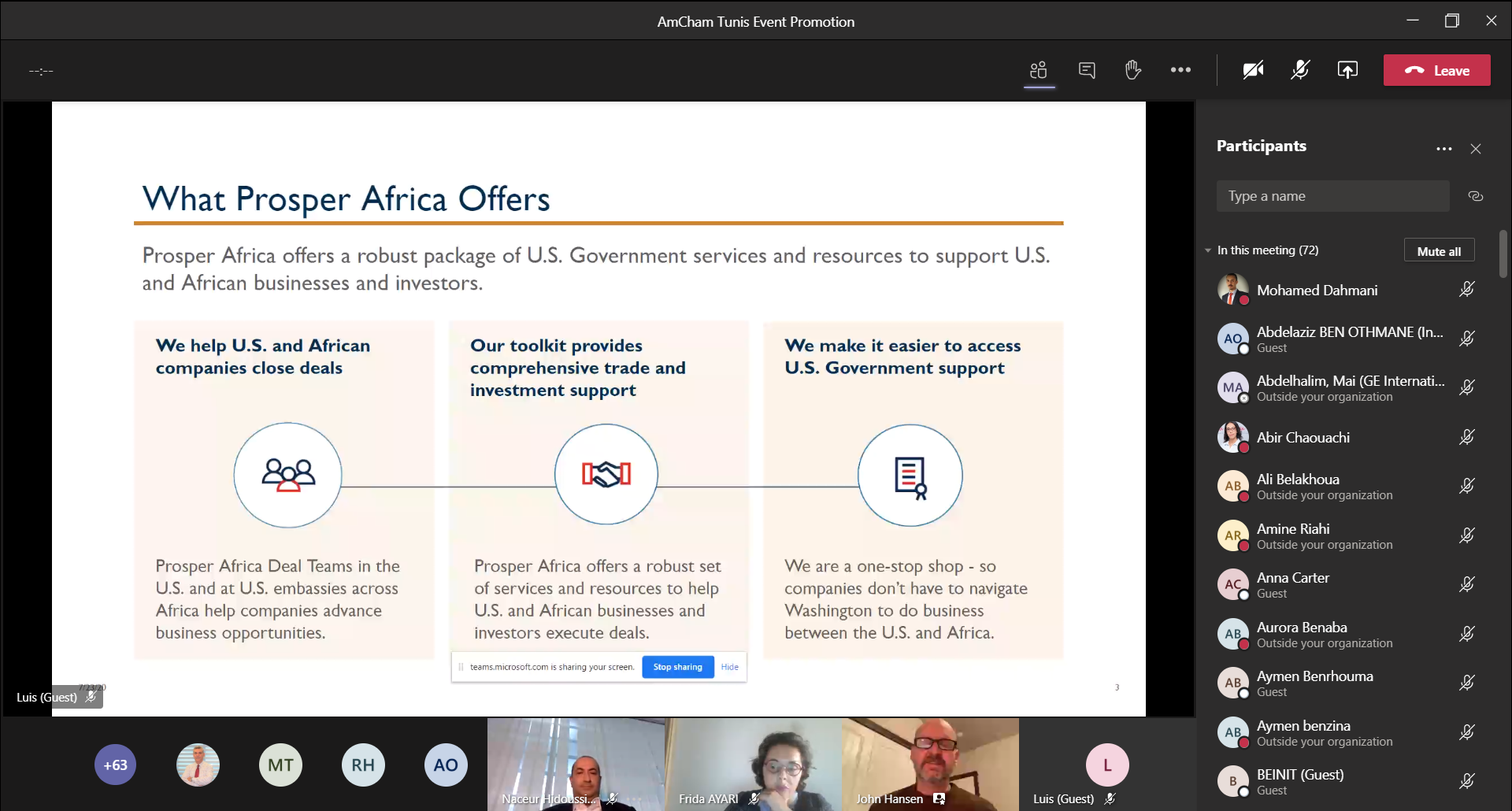The image size is (1512, 811).
Task: Click the participants list scrollbar
Action: (x=1503, y=254)
